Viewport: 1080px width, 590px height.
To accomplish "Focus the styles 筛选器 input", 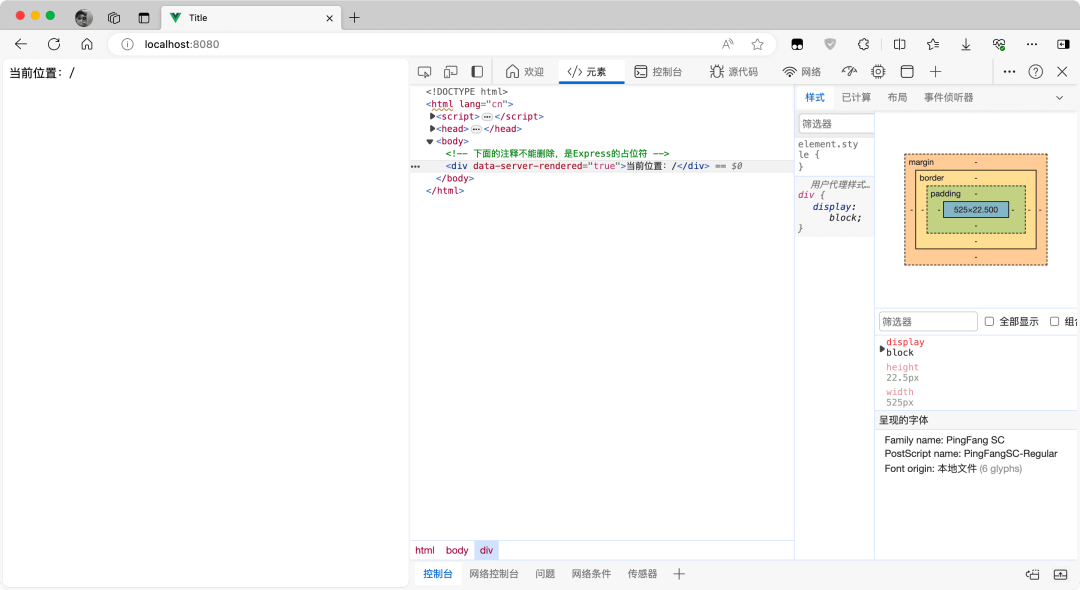I will pyautogui.click(x=836, y=124).
